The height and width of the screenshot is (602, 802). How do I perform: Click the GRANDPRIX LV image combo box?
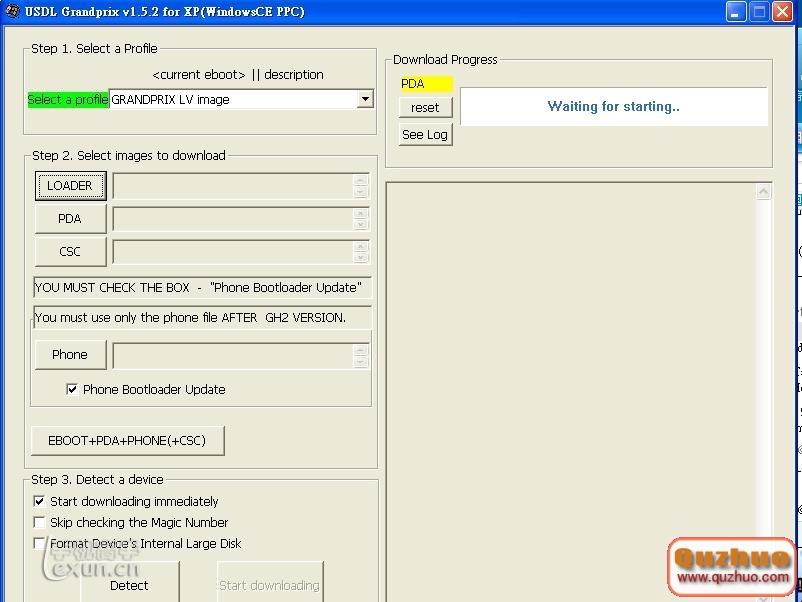[241, 99]
